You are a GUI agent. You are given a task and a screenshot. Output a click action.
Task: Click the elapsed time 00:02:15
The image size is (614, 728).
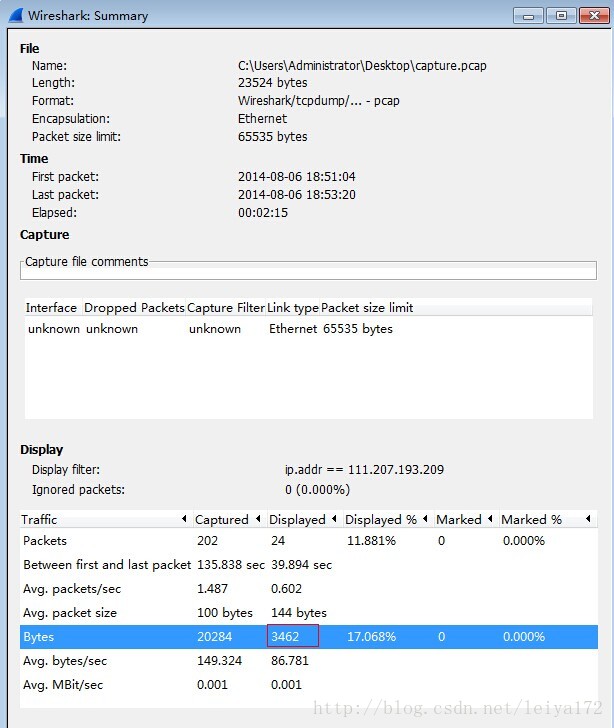click(x=263, y=213)
